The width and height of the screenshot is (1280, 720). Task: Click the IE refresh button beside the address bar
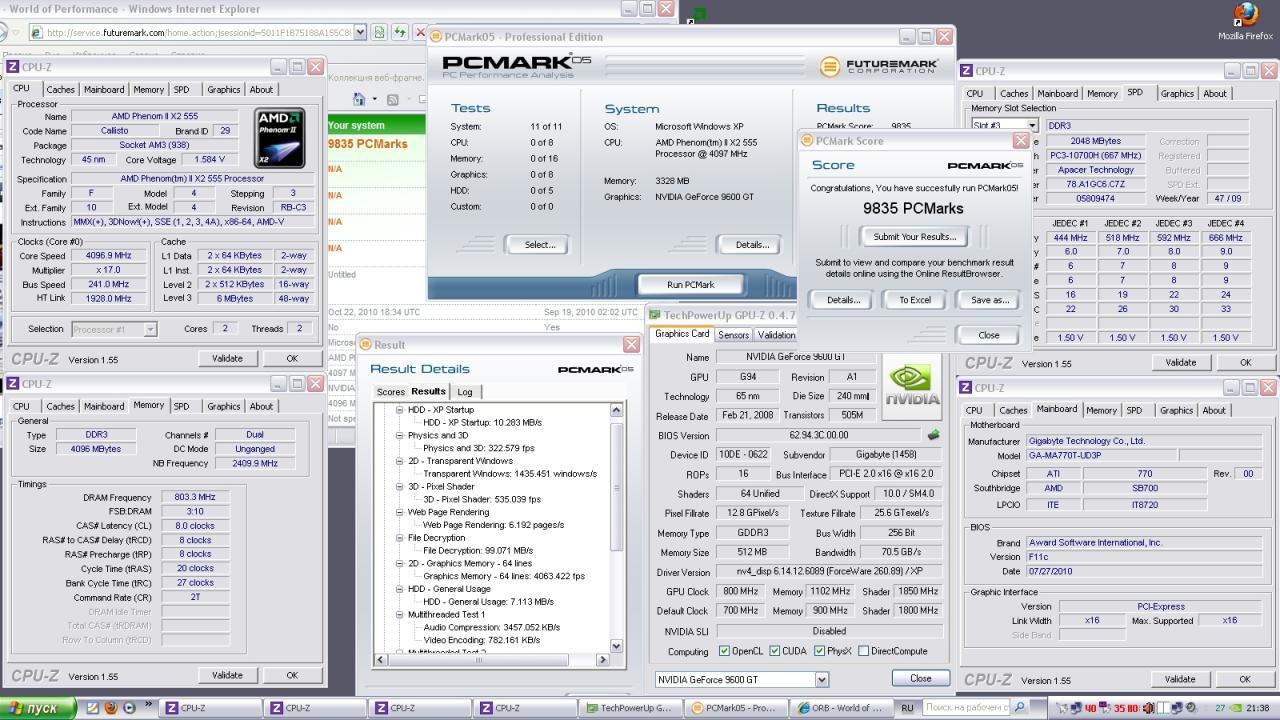pos(400,32)
